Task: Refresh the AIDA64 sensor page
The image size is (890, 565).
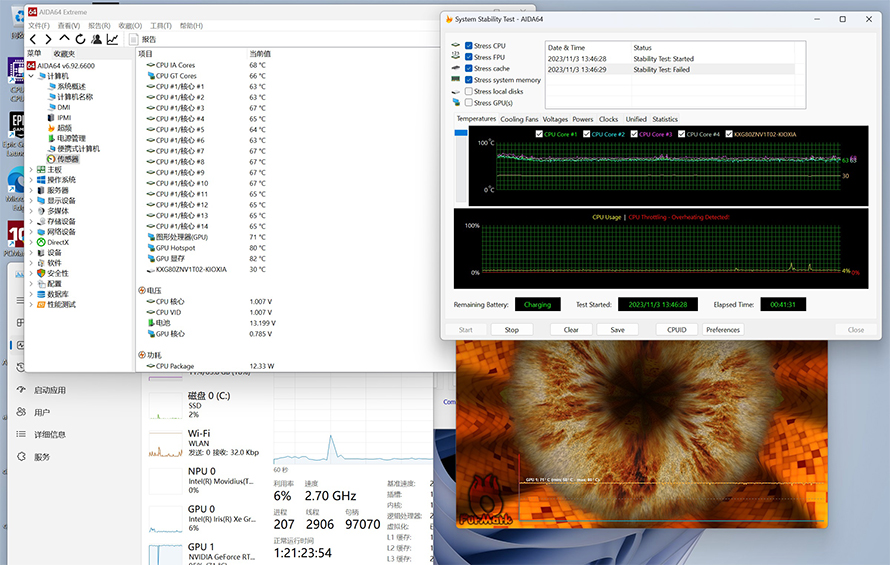Action: (80, 39)
